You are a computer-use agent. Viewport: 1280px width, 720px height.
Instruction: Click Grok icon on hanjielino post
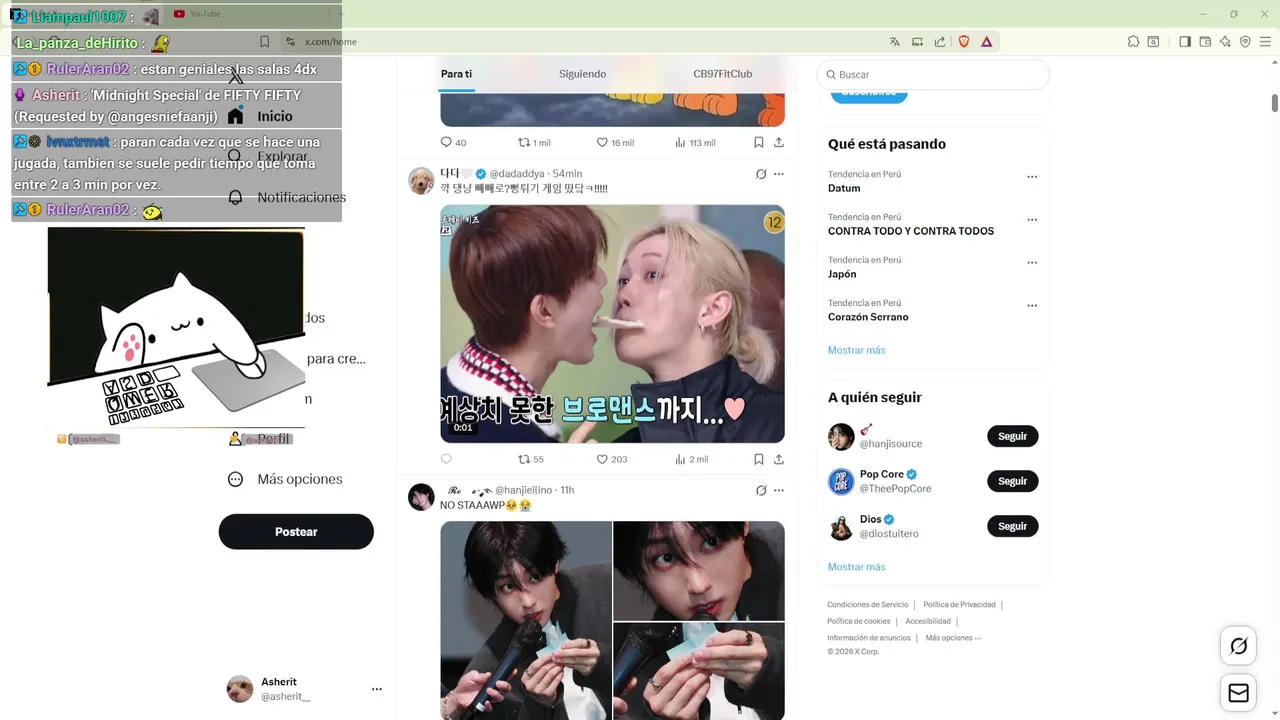pos(761,490)
